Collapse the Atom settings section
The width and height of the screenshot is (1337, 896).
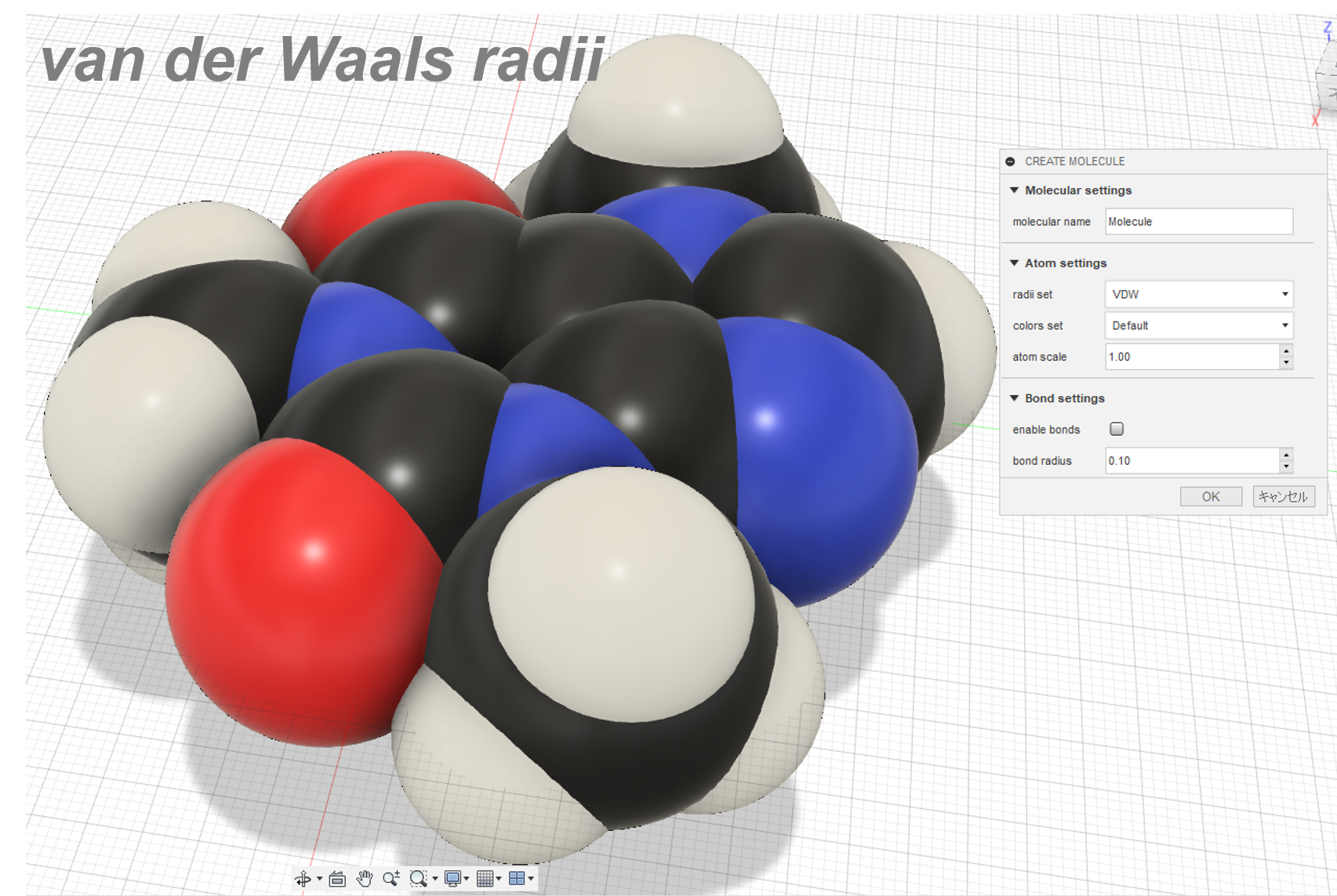pos(1014,263)
